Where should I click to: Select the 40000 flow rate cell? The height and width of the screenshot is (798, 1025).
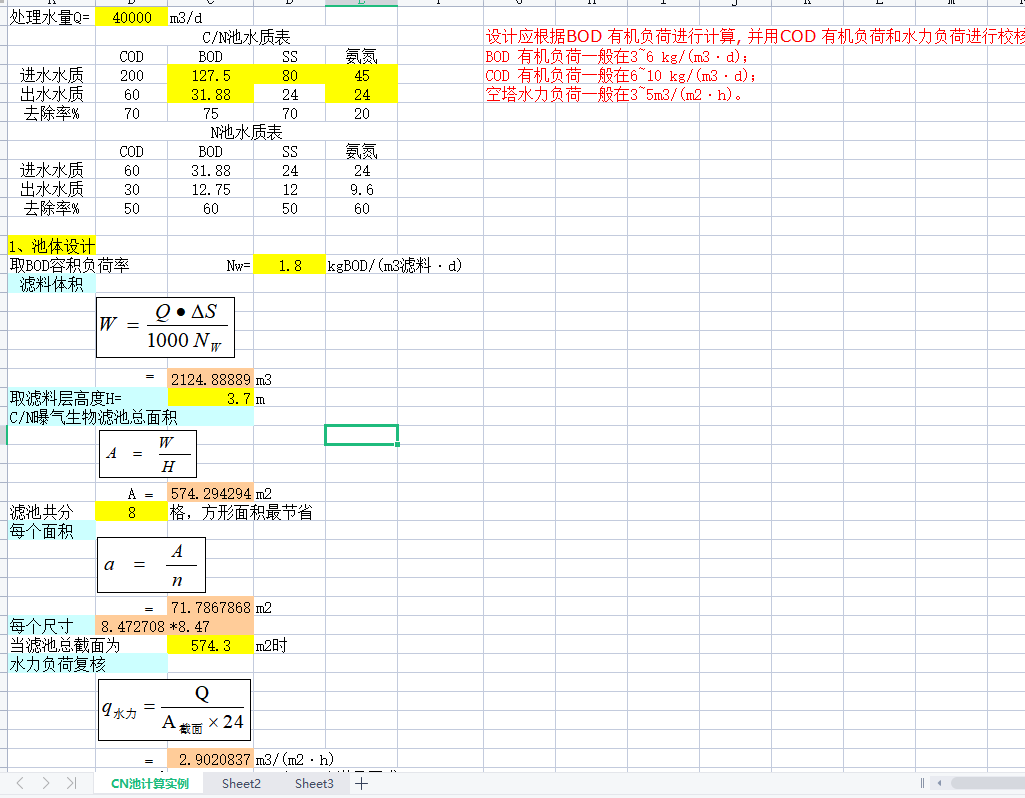tap(131, 18)
